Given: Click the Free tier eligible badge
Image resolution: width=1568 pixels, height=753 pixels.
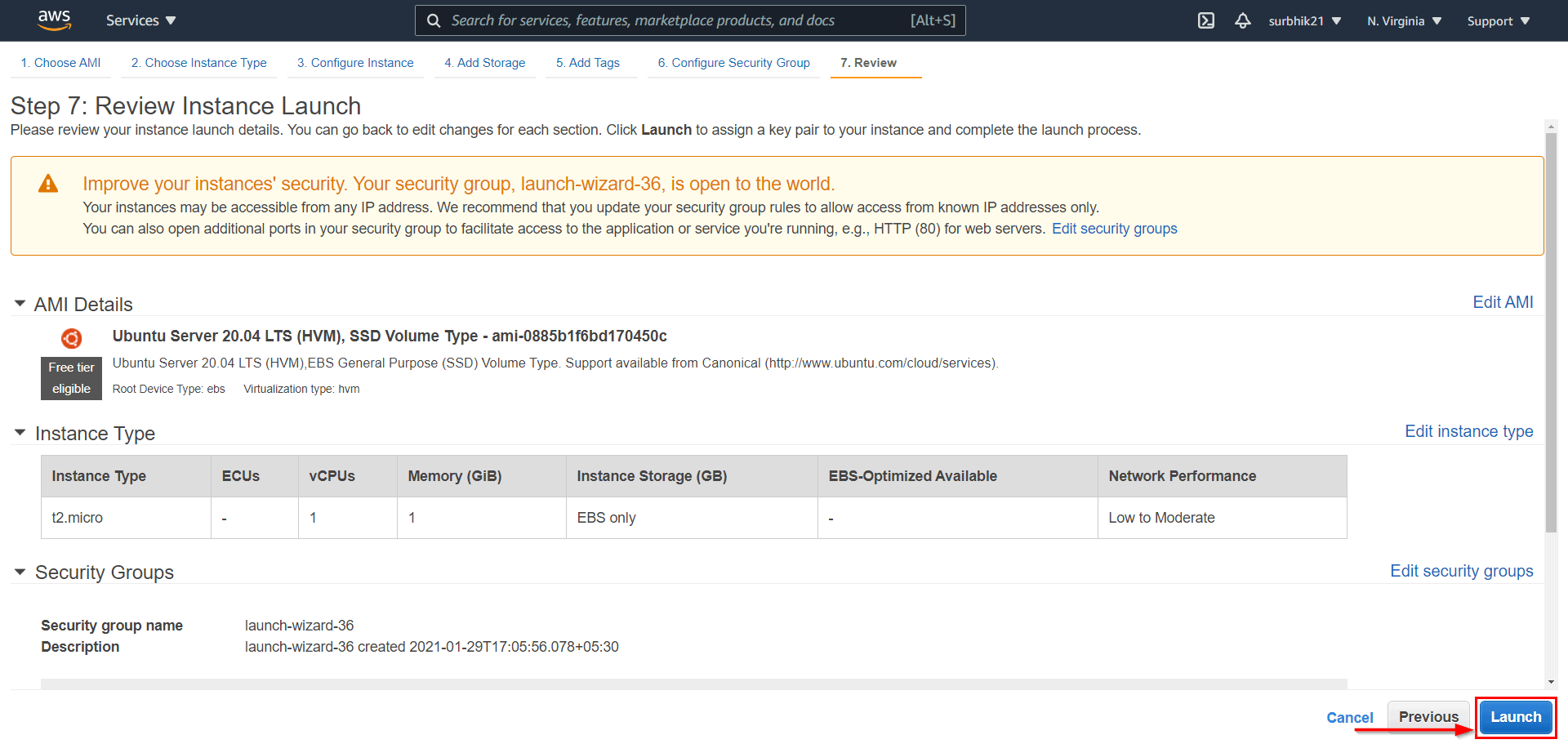Looking at the screenshot, I should pos(70,378).
